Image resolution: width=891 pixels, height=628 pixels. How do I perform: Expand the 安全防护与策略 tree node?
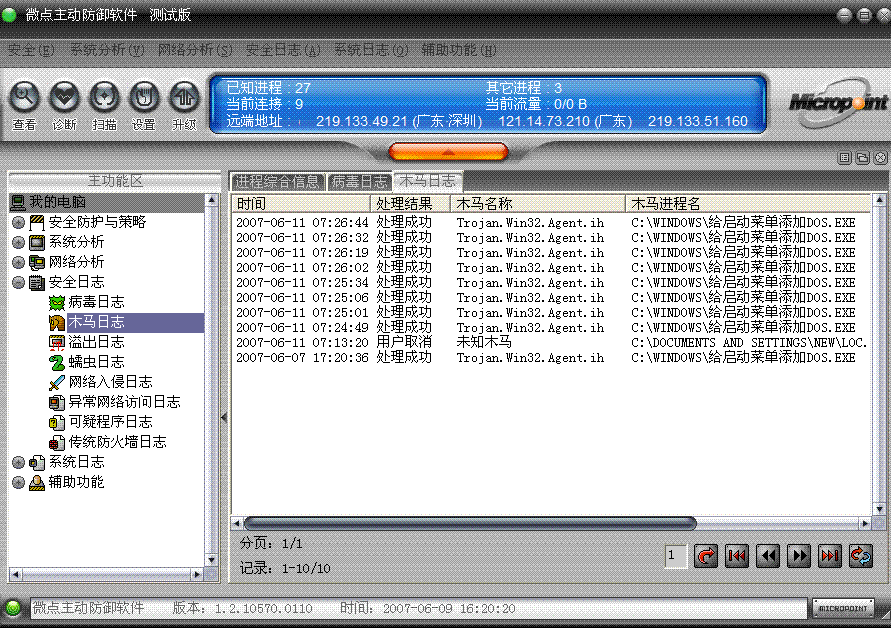[x=18, y=222]
